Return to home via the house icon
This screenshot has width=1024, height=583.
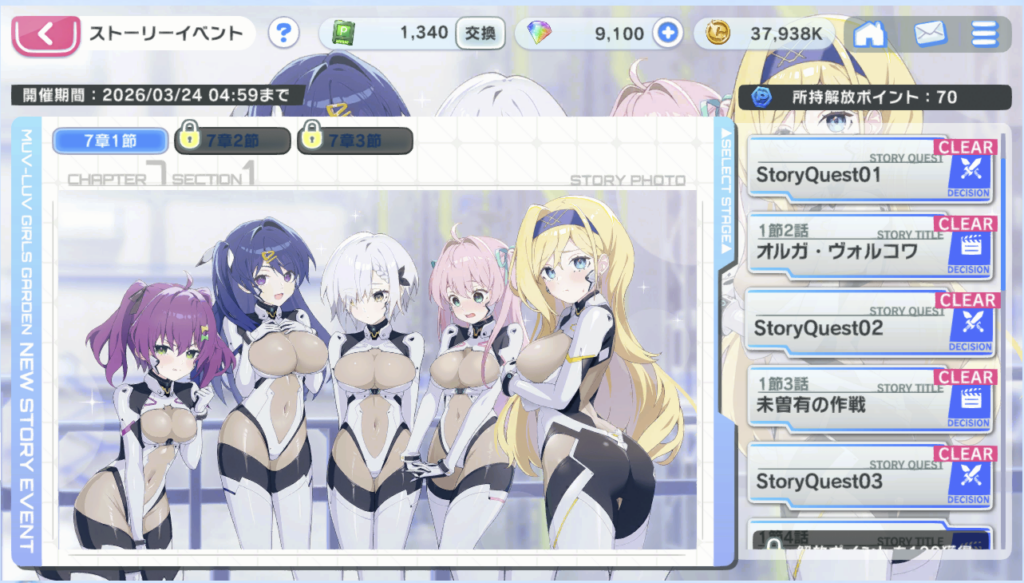pos(868,33)
